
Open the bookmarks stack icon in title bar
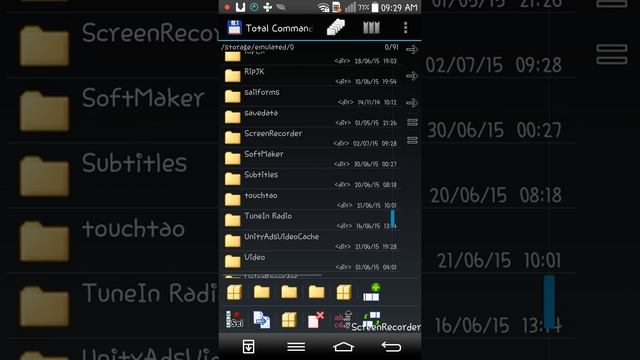click(x=336, y=27)
